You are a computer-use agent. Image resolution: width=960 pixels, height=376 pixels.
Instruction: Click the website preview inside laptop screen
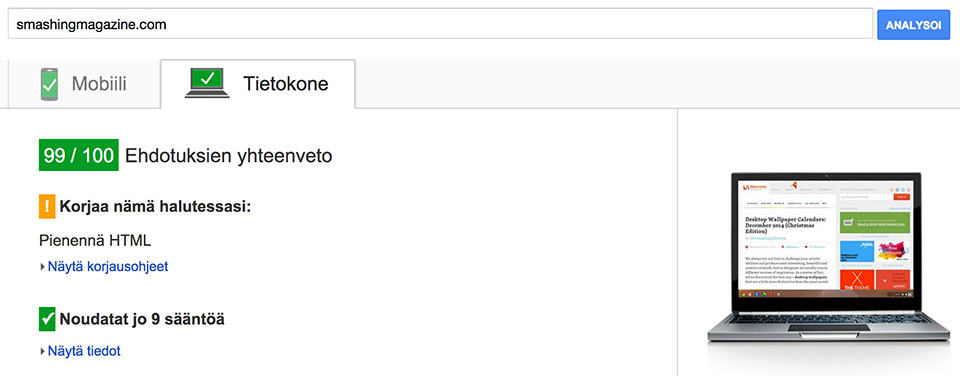pyautogui.click(x=826, y=235)
